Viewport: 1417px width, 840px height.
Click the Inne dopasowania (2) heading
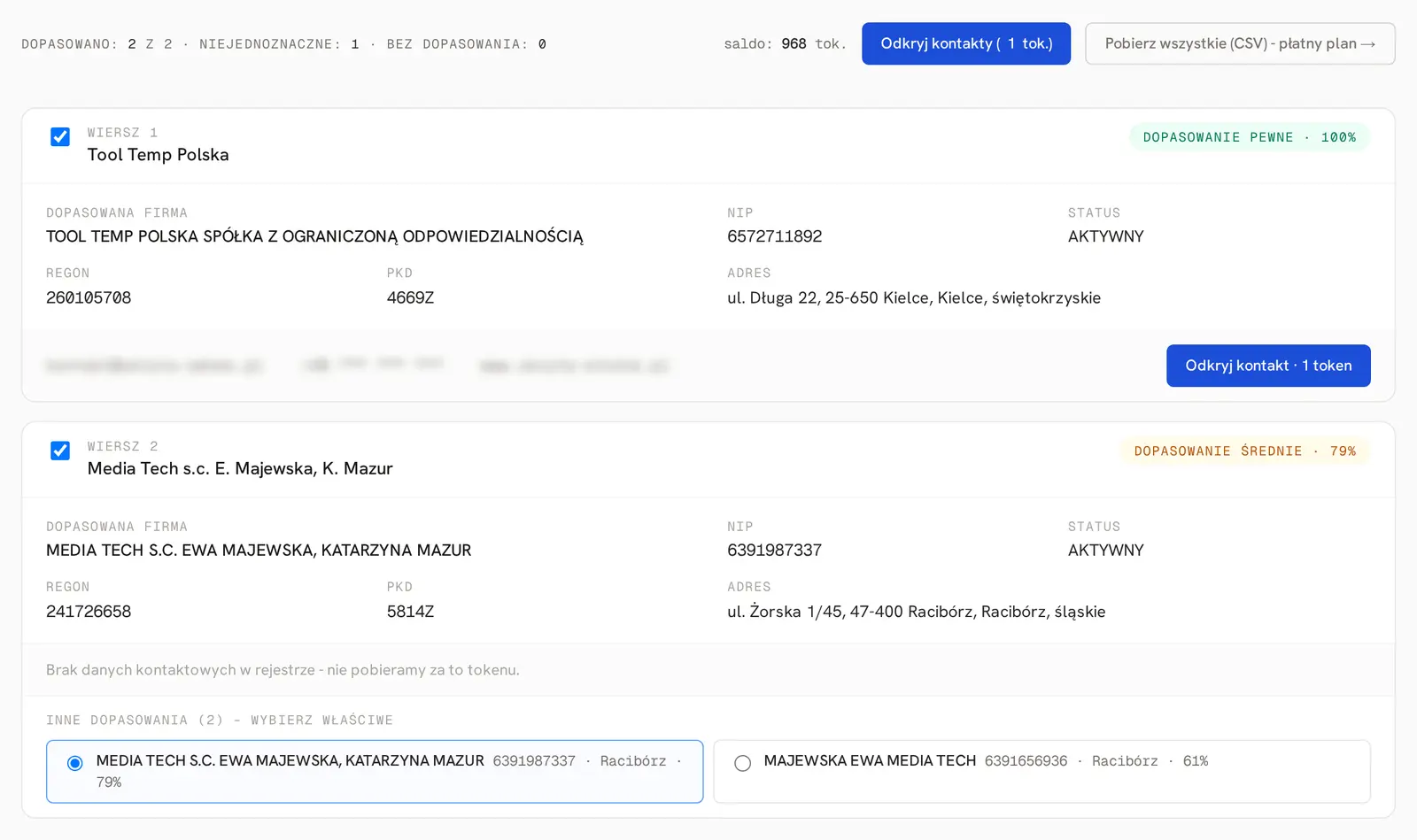pos(220,721)
